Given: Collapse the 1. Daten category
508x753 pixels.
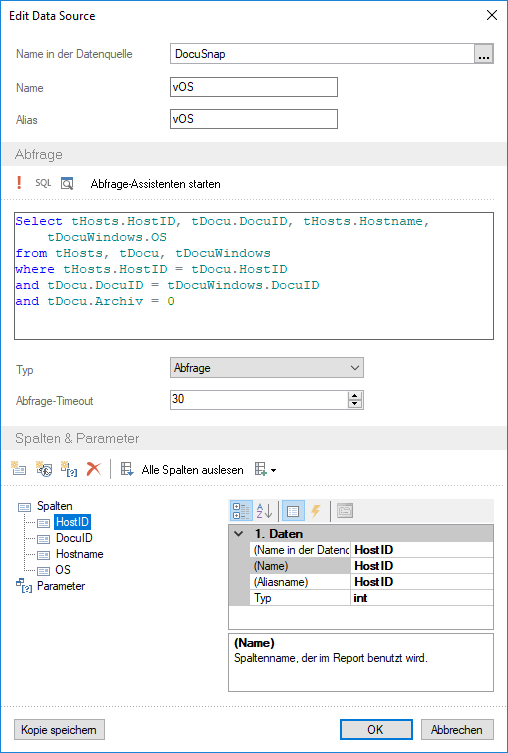Looking at the screenshot, I should click(239, 534).
